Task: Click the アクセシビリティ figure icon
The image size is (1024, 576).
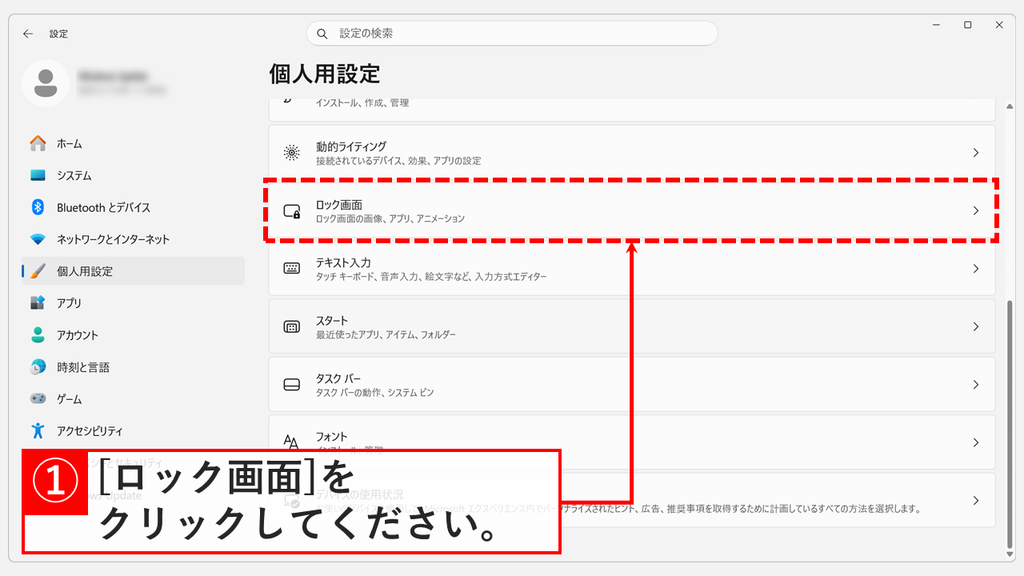Action: point(38,430)
